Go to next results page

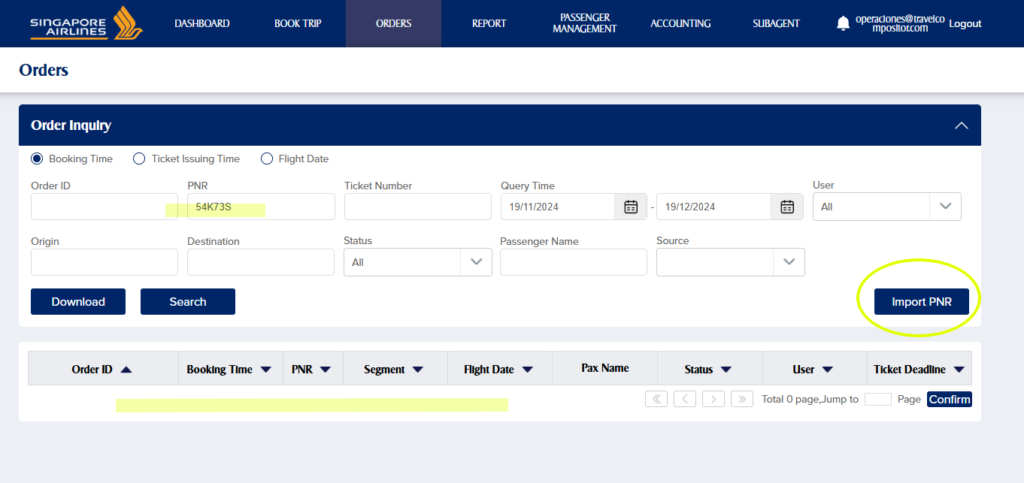(x=713, y=399)
